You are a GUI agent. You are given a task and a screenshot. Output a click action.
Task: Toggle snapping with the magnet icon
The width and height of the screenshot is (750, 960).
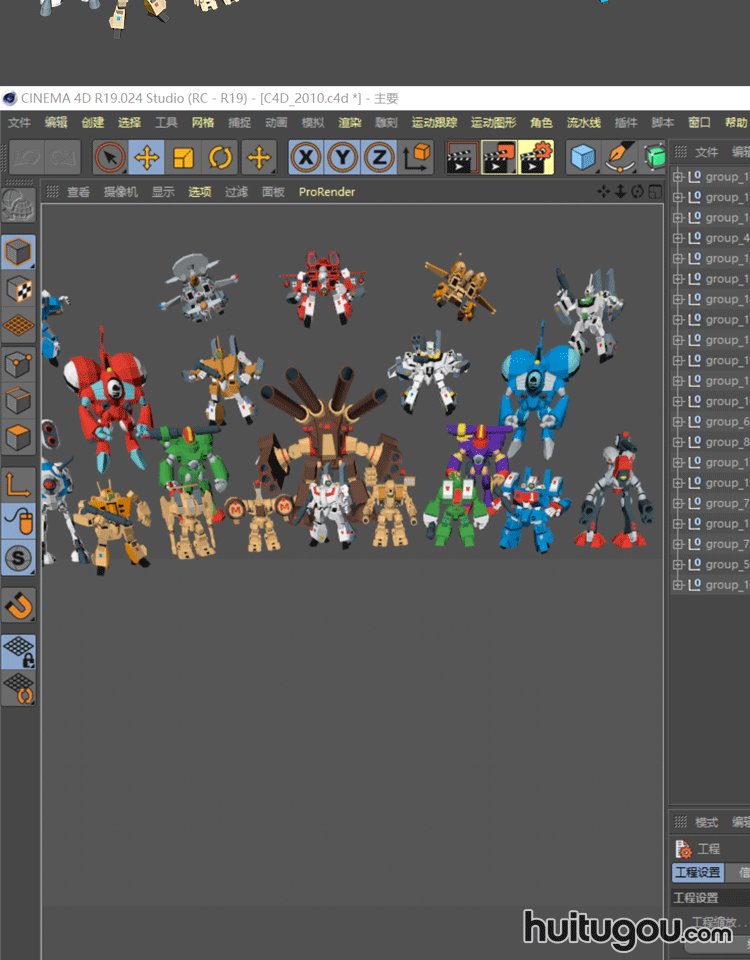coord(19,604)
